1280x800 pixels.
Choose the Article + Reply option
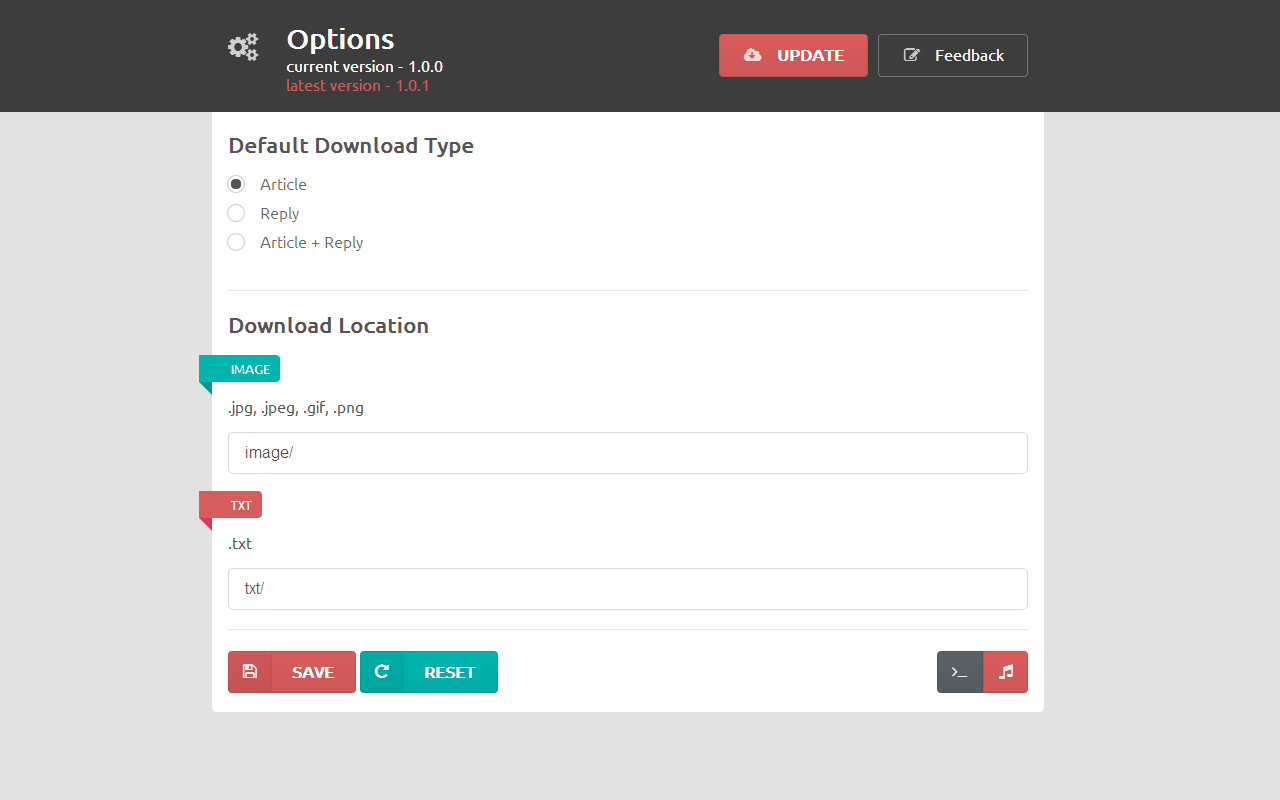coord(236,242)
